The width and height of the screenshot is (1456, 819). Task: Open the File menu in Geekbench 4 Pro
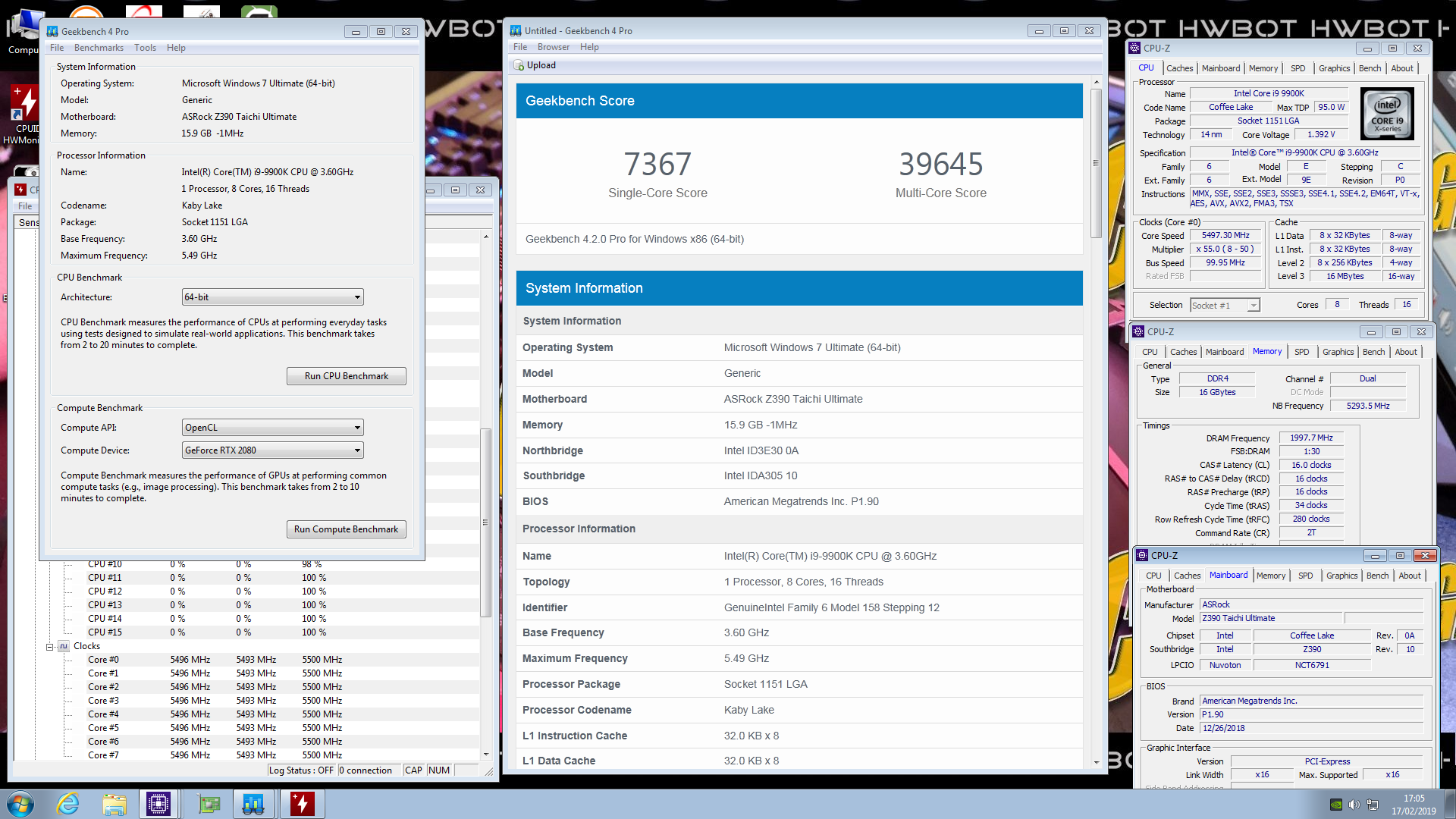point(57,48)
